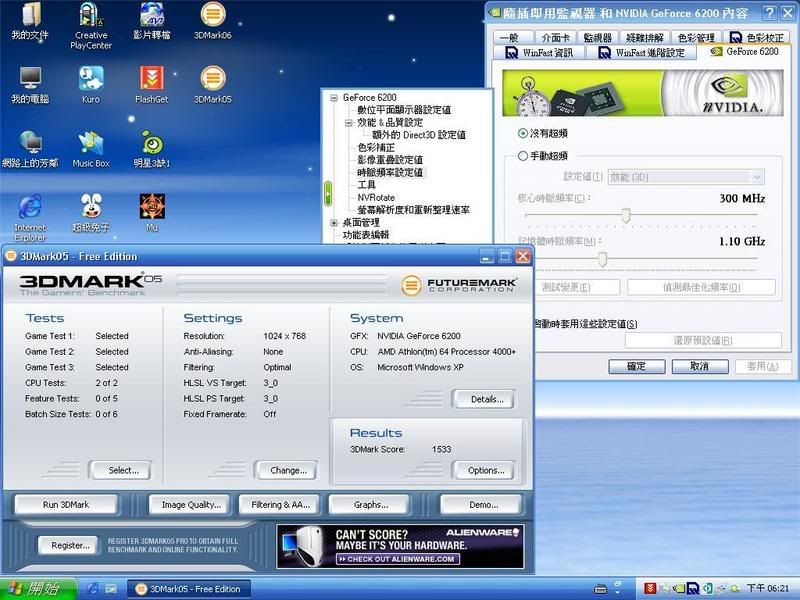Image resolution: width=800 pixels, height=600 pixels.
Task: Adjust the 記憶體時脈頻率 slider thumb
Action: coord(602,259)
